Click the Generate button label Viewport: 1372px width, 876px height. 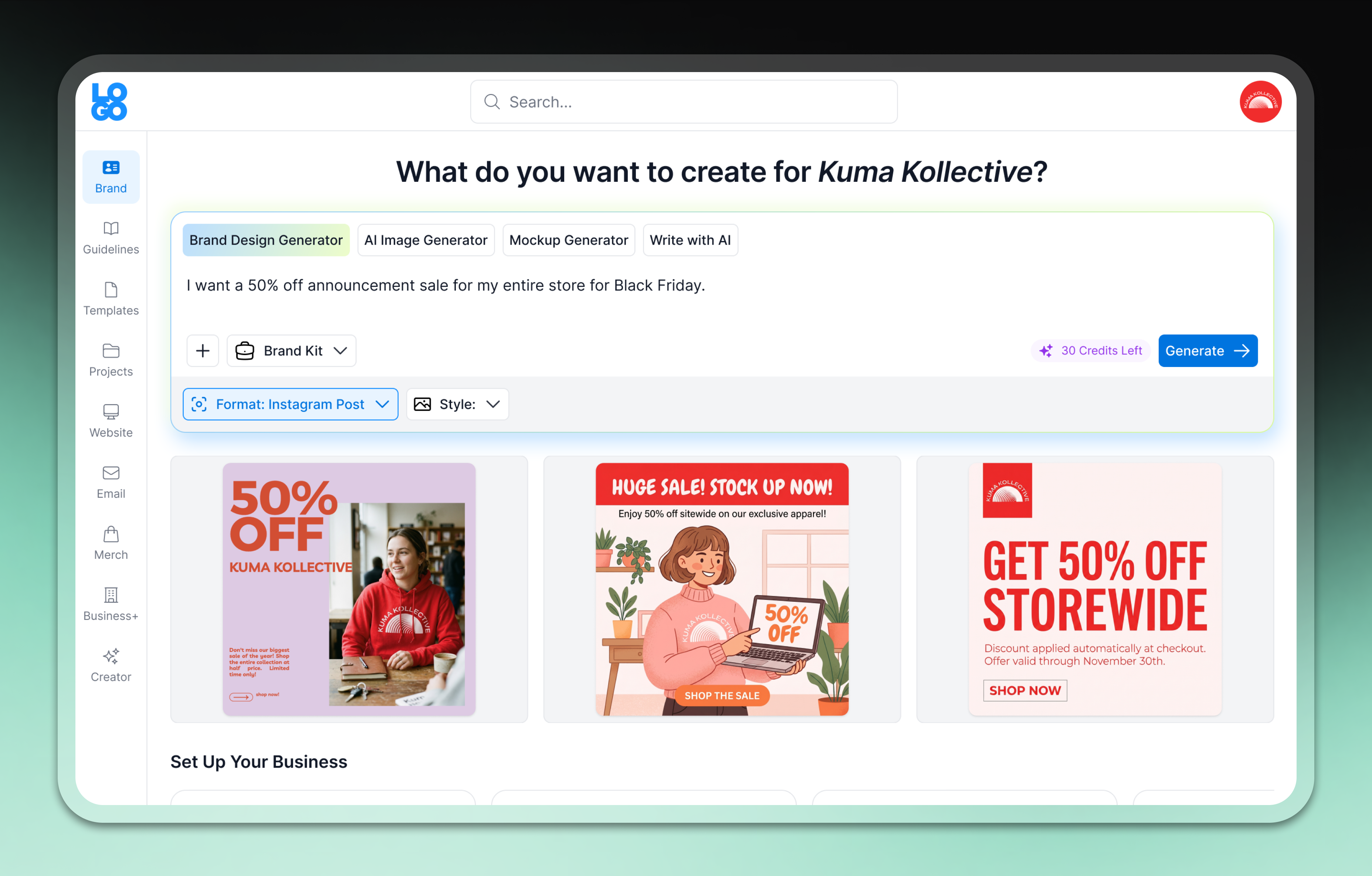pos(1194,351)
